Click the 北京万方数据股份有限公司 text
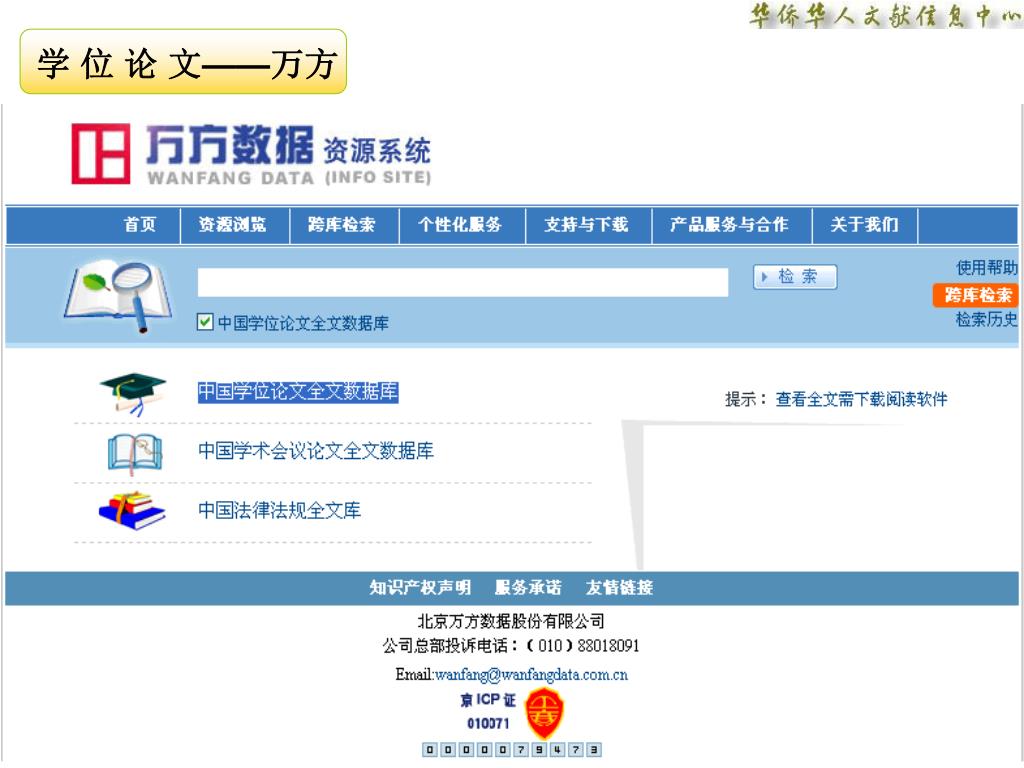 coord(511,621)
